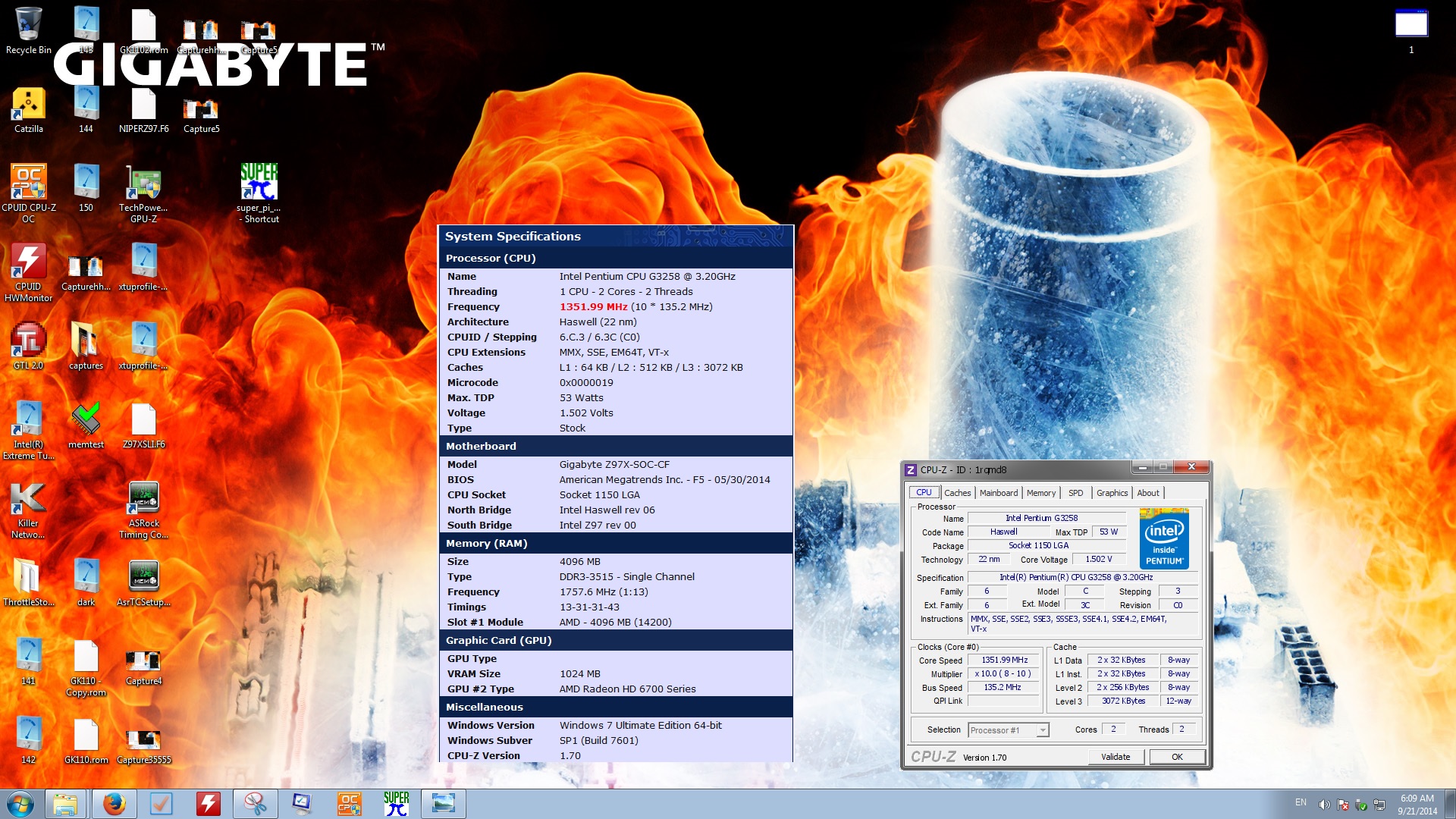Click the Windows 7 Ultimate Edition text
This screenshot has width=1456, height=819.
point(641,726)
